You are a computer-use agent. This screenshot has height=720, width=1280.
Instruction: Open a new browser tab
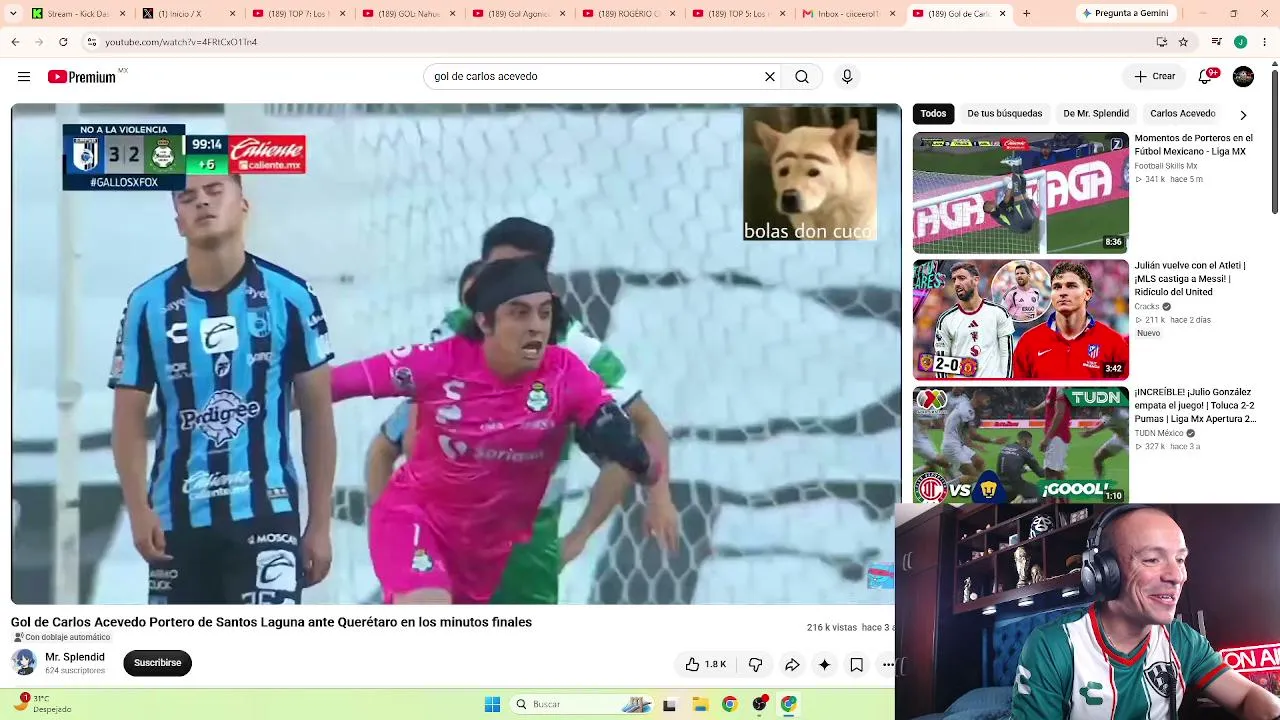pos(1026,13)
